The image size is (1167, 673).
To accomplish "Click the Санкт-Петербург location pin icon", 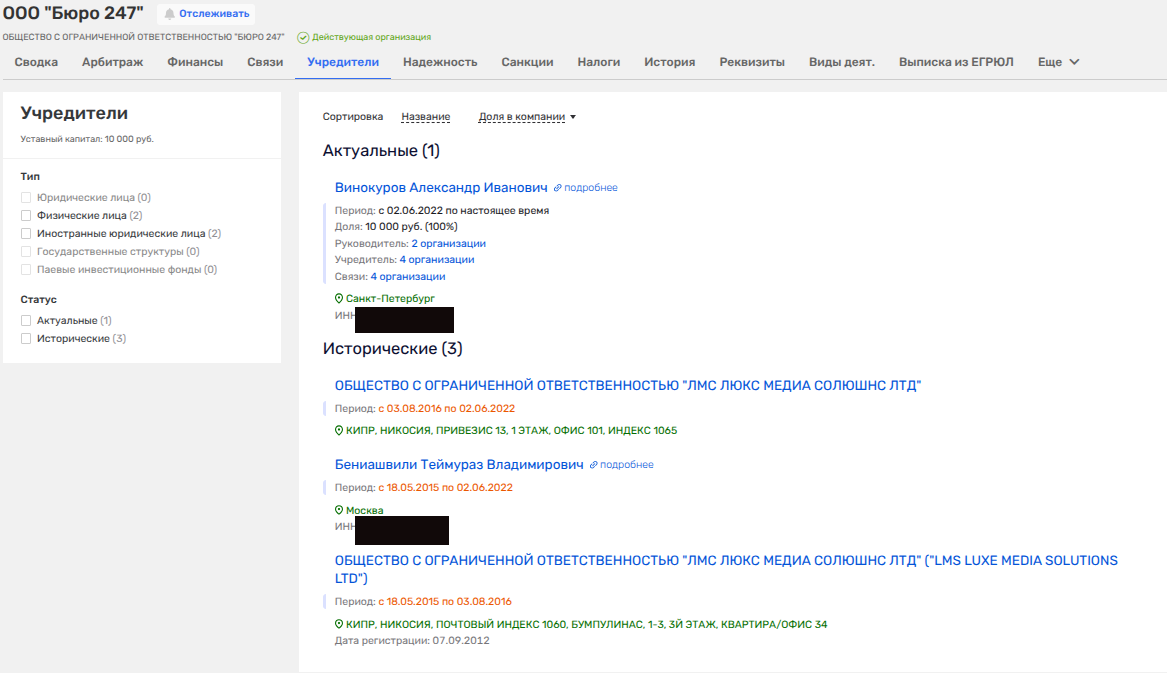I will (x=339, y=299).
